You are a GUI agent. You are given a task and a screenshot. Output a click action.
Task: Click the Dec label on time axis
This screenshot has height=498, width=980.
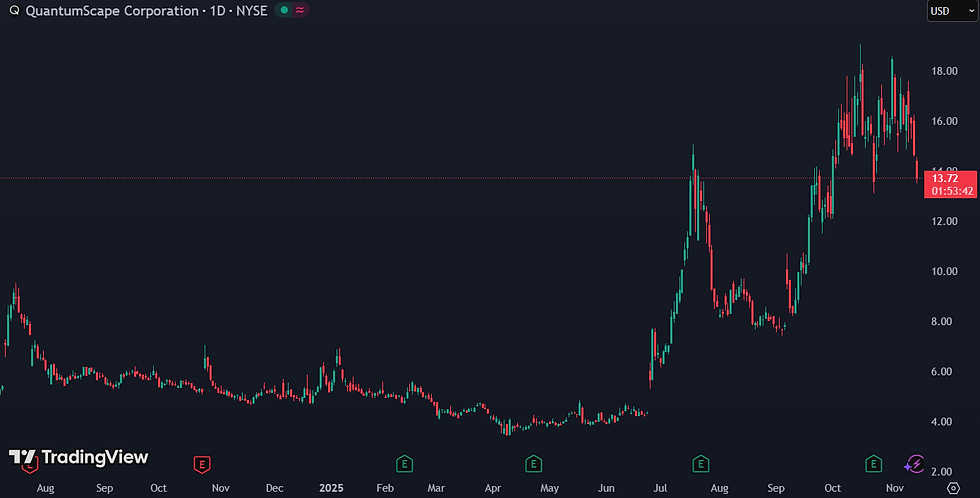[274, 488]
